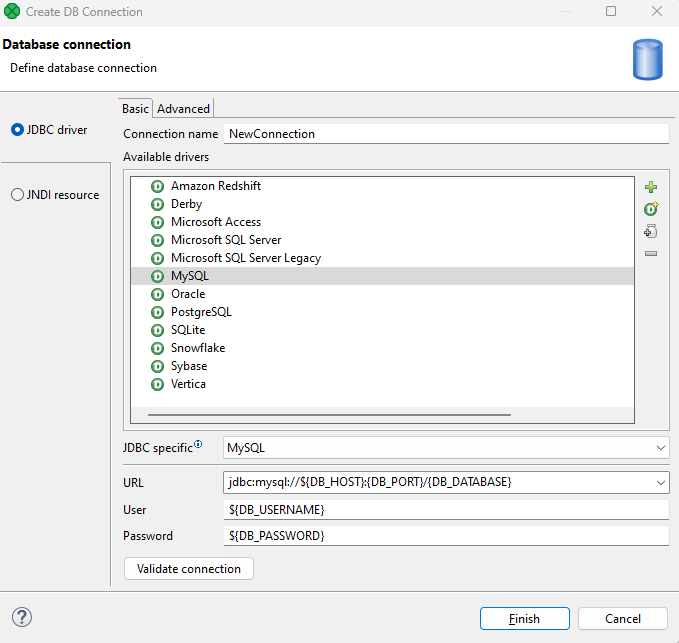Screen dimensions: 679x643
Task: Select Microsoft SQL Server Legacy driver
Action: click(x=246, y=258)
